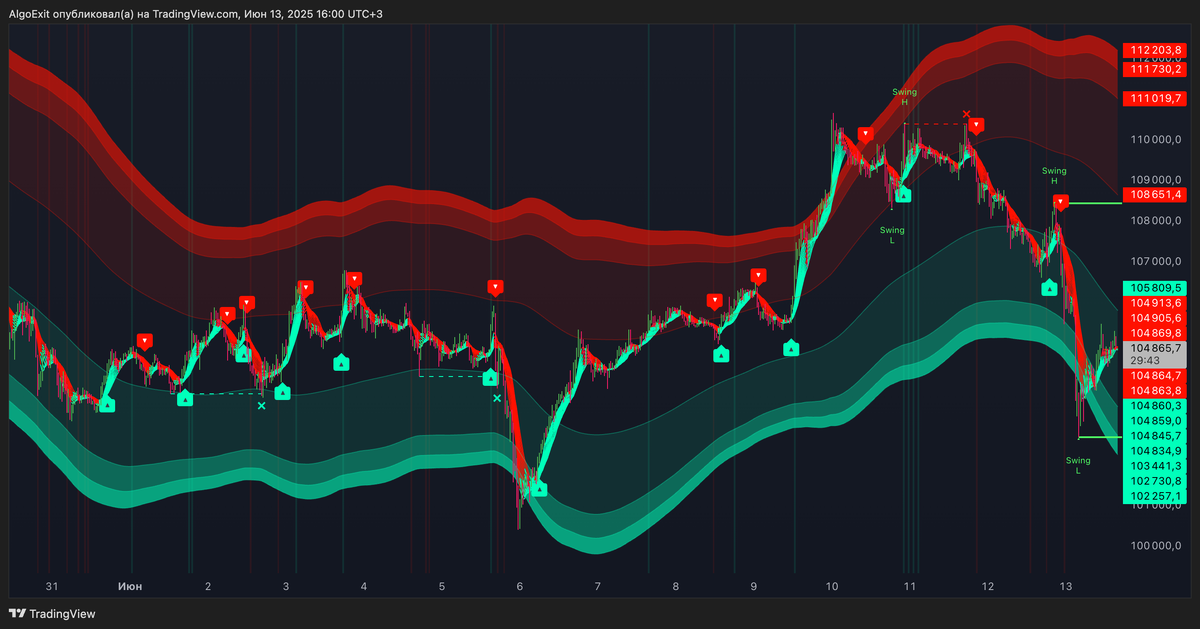
Task: Click the buy badge beneath June 5 candles
Action: click(x=490, y=378)
